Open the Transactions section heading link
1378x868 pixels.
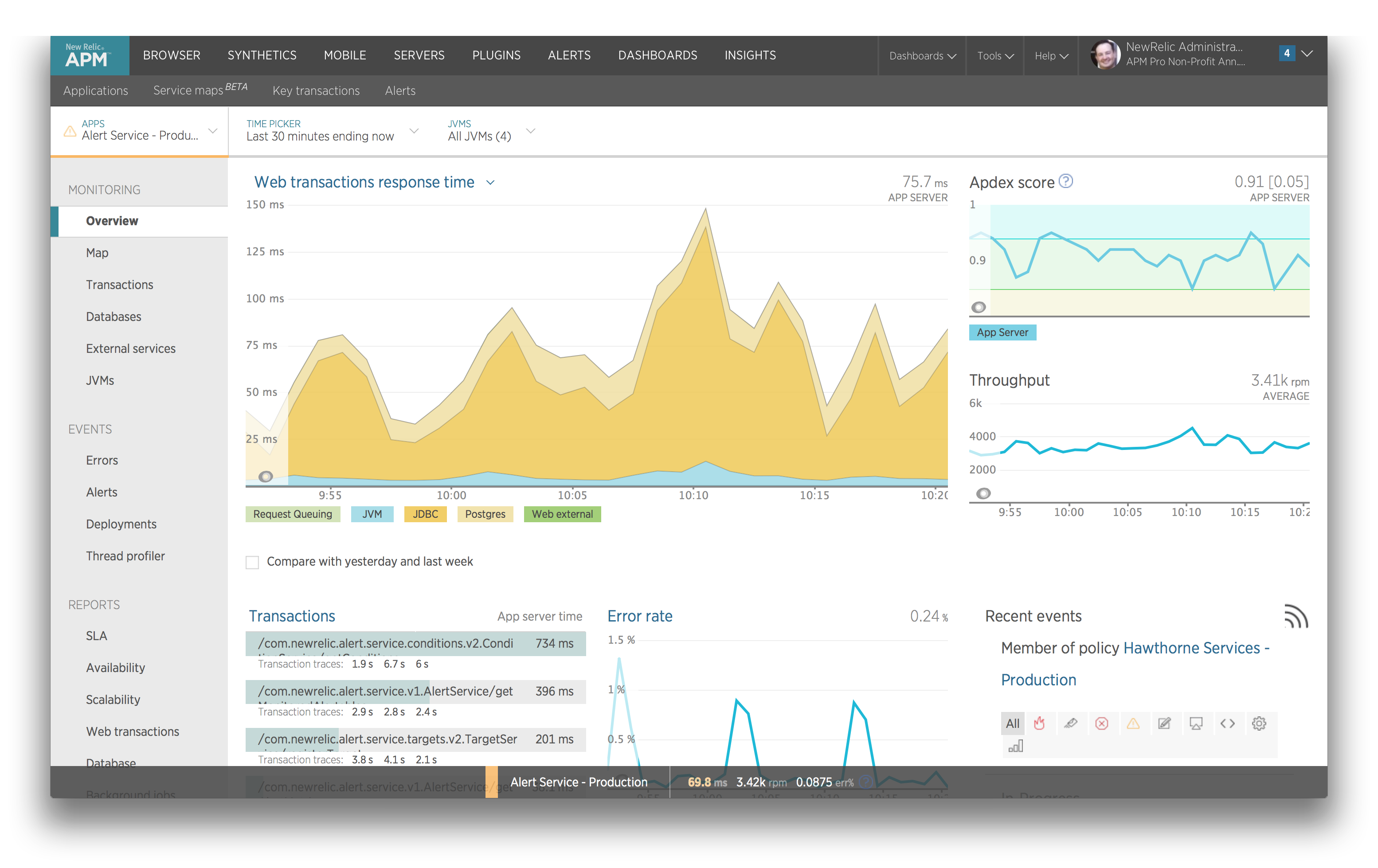point(292,616)
